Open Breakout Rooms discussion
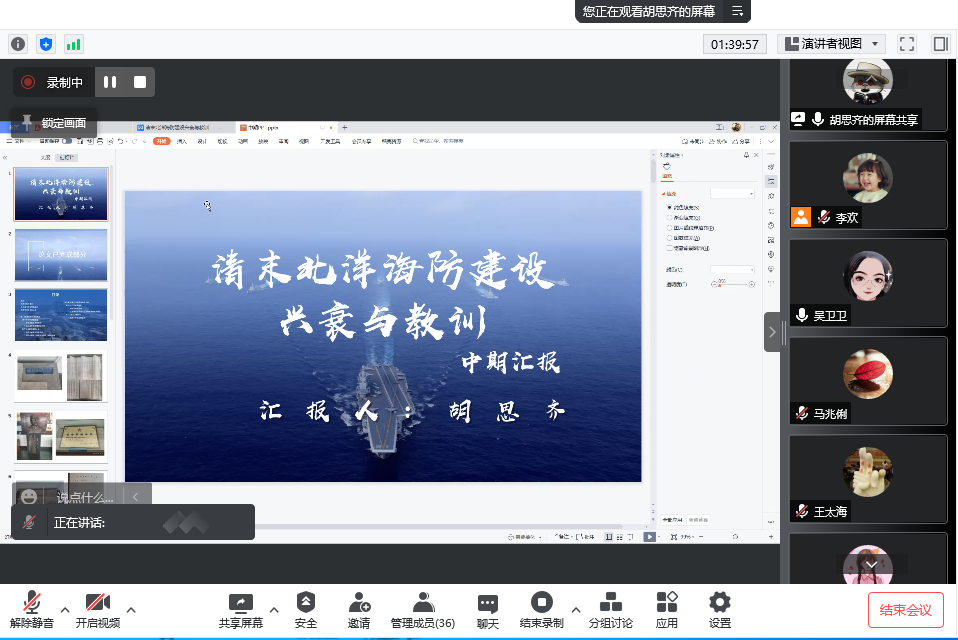The image size is (958, 640). tap(610, 603)
